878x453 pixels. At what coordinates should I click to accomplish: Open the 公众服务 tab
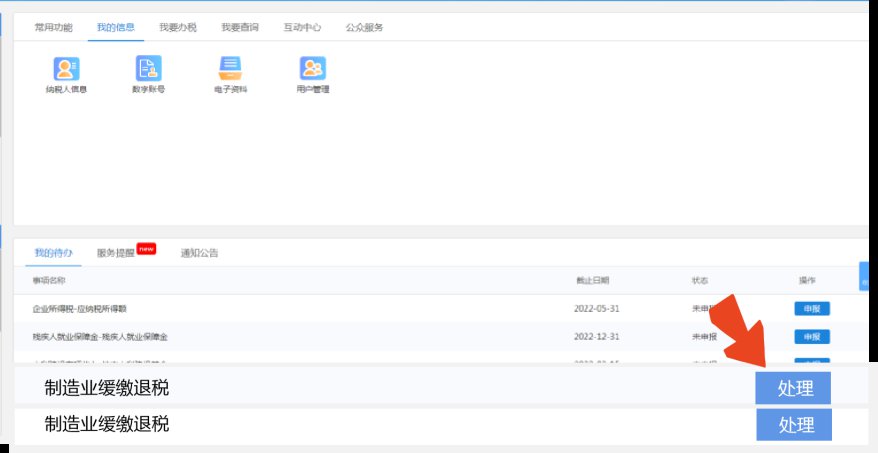pos(364,27)
